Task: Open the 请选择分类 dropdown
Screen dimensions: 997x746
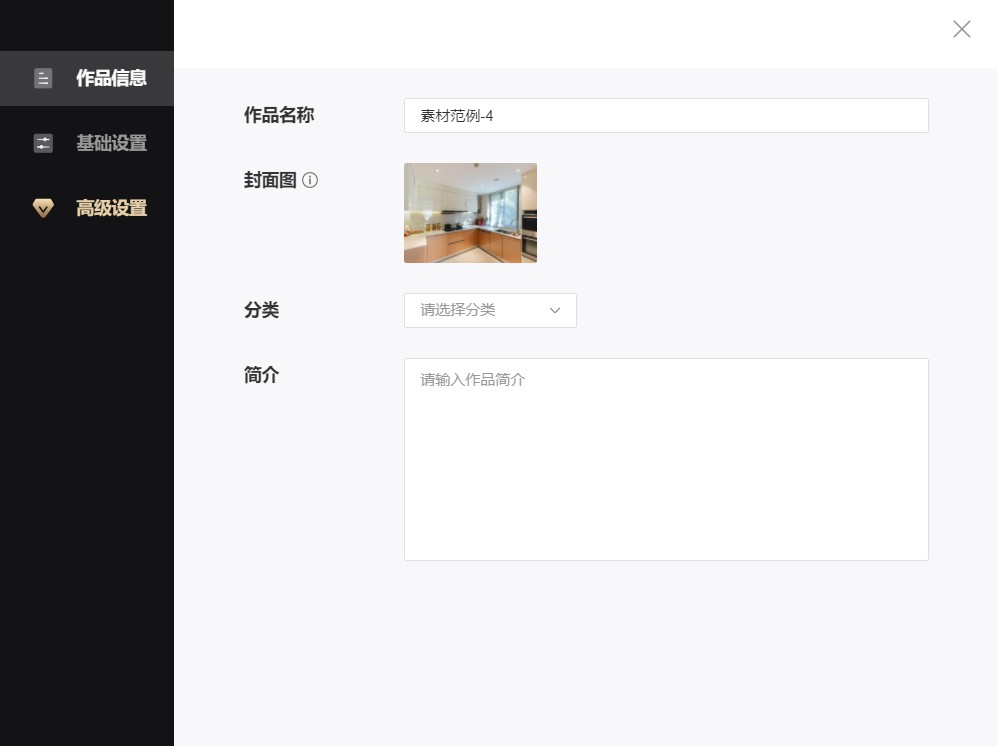Action: click(x=490, y=310)
